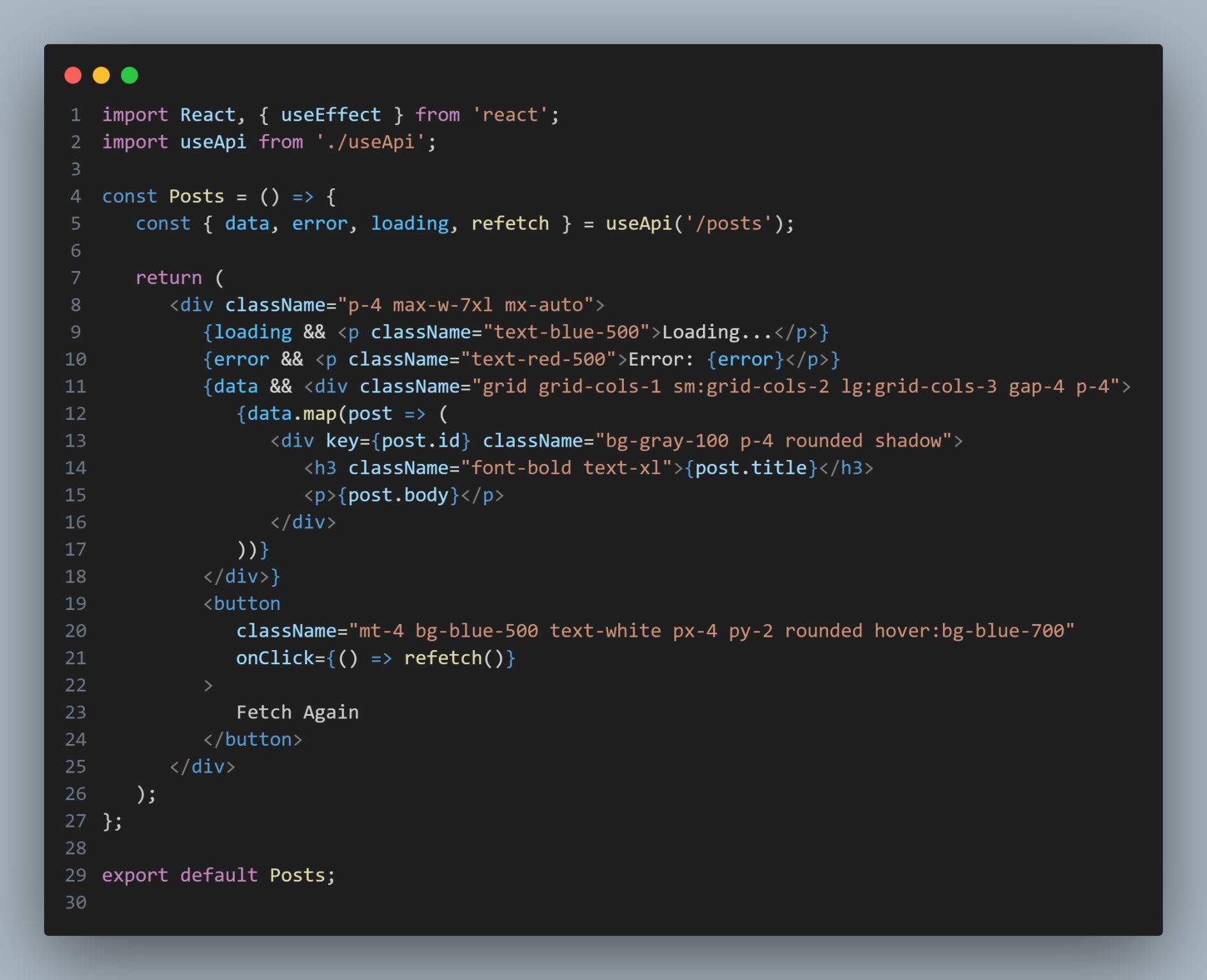Click the useEffect import on line 1

pos(330,115)
